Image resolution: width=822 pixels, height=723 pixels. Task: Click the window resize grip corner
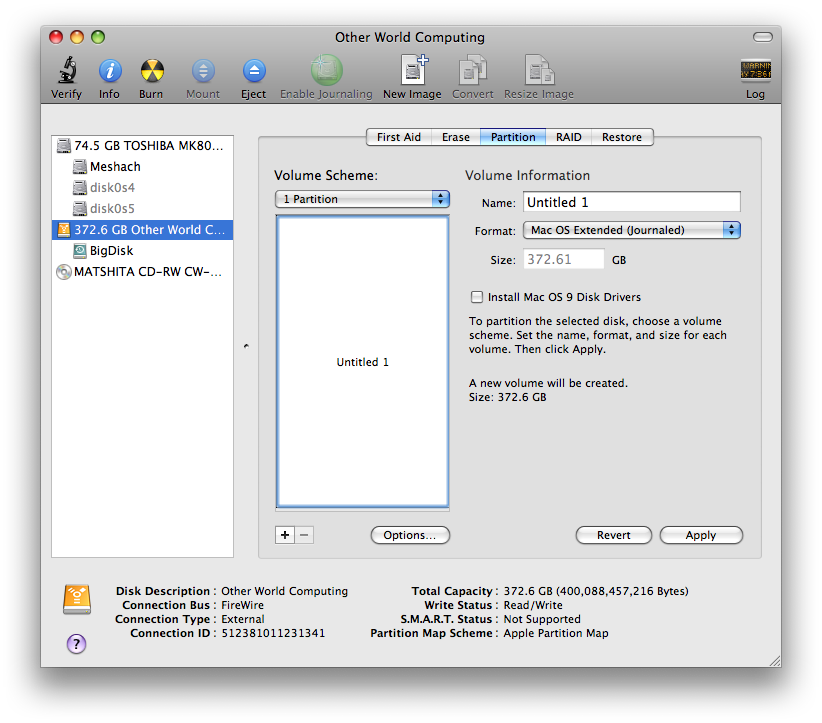pyautogui.click(x=774, y=661)
